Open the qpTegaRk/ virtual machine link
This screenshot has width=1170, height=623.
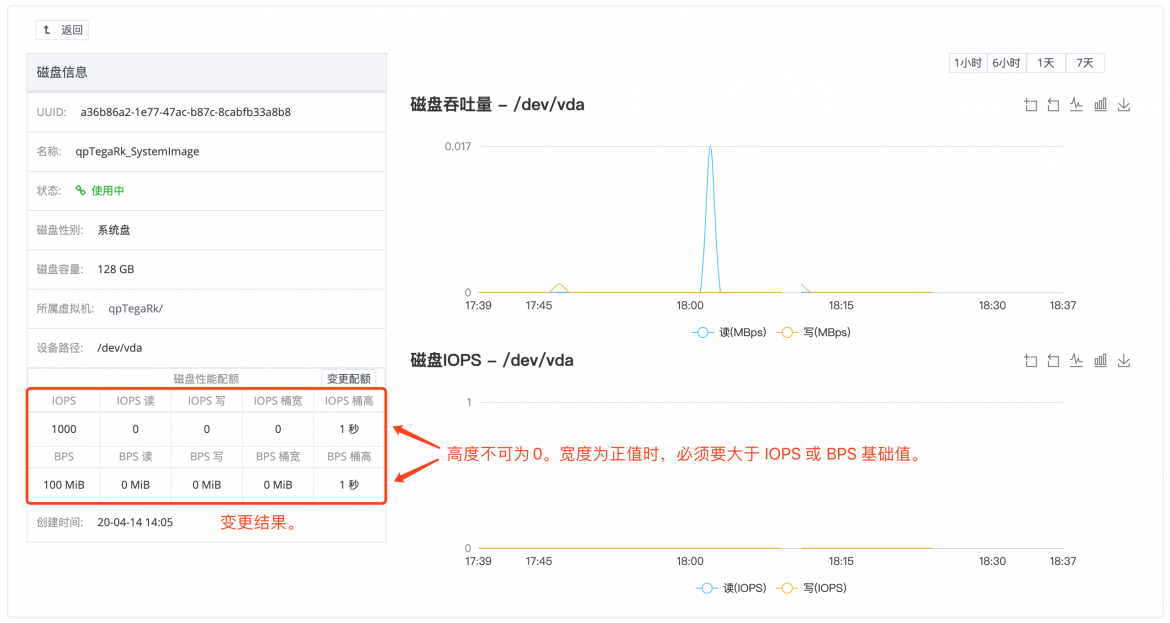(x=135, y=309)
